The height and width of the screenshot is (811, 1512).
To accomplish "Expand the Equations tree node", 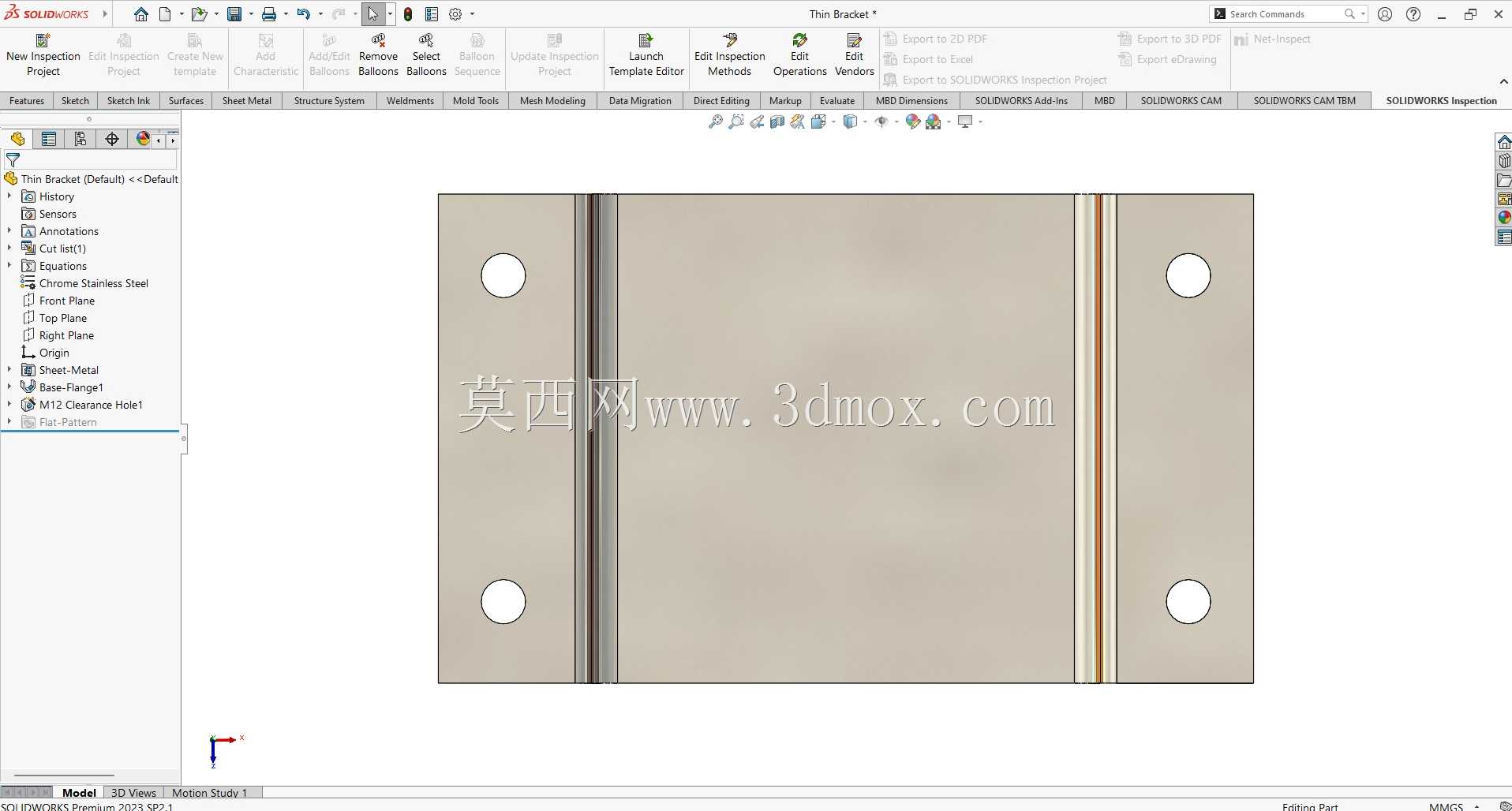I will point(9,265).
